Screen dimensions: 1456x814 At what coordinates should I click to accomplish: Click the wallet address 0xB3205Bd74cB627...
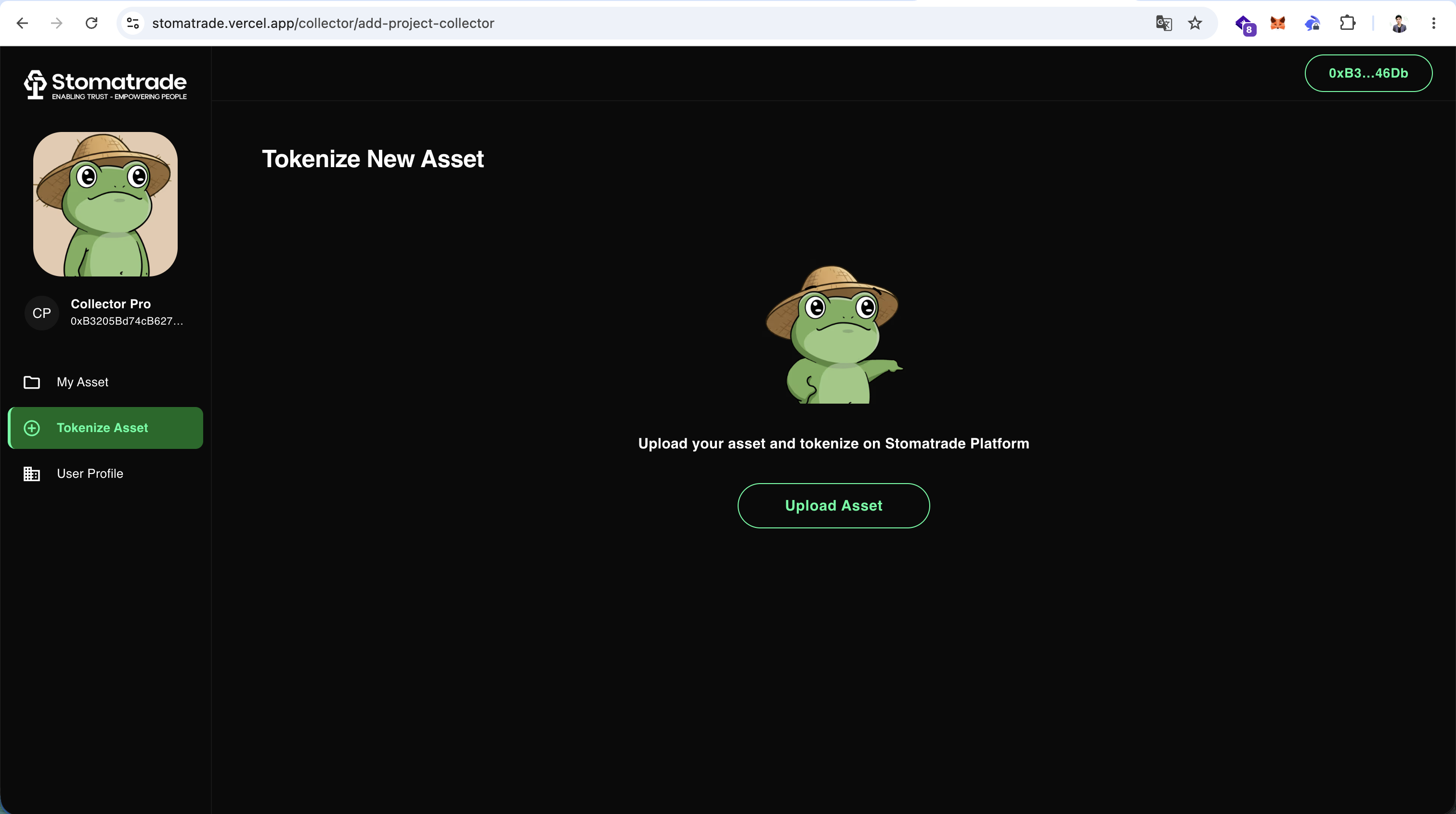[127, 321]
